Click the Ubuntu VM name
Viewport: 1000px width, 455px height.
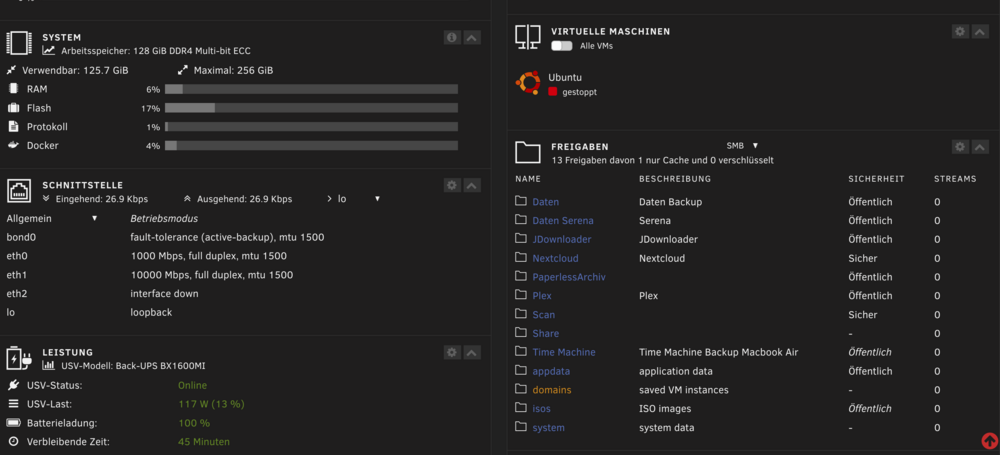click(x=565, y=78)
